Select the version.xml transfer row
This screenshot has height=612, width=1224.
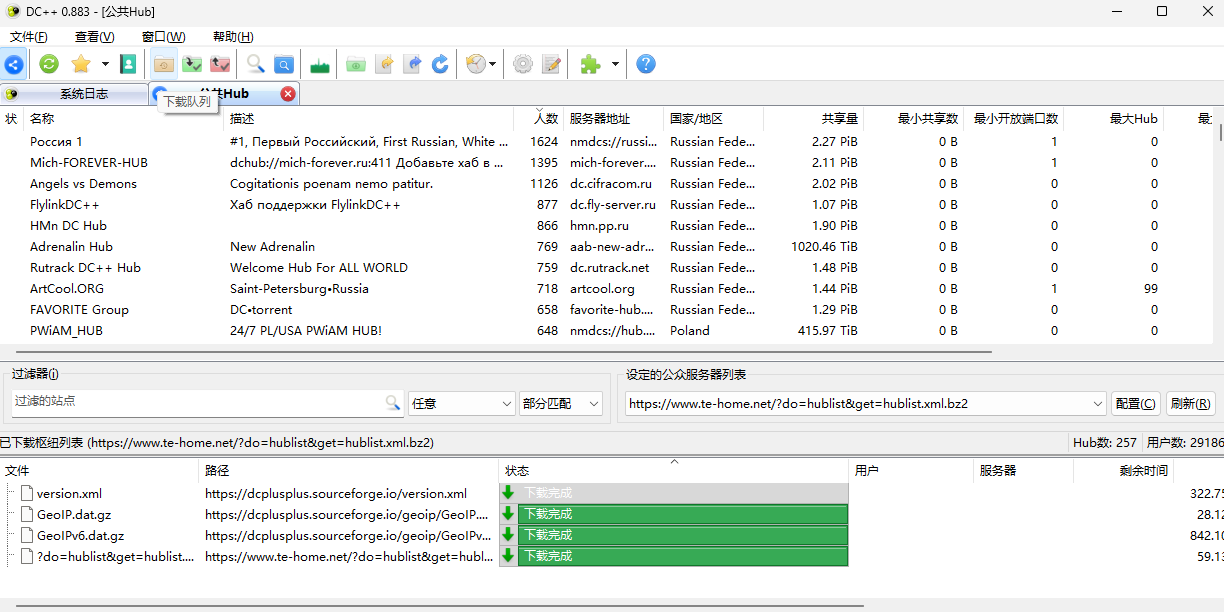(612, 493)
